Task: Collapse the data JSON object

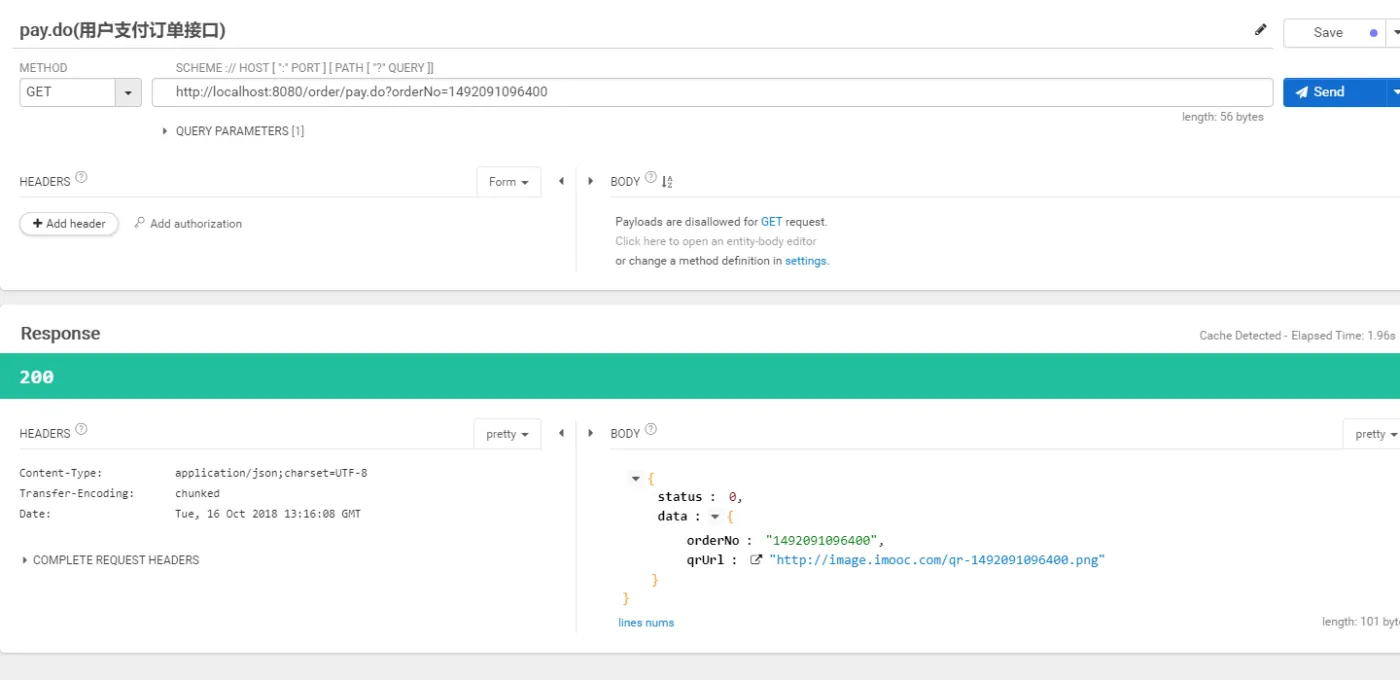Action: click(714, 517)
